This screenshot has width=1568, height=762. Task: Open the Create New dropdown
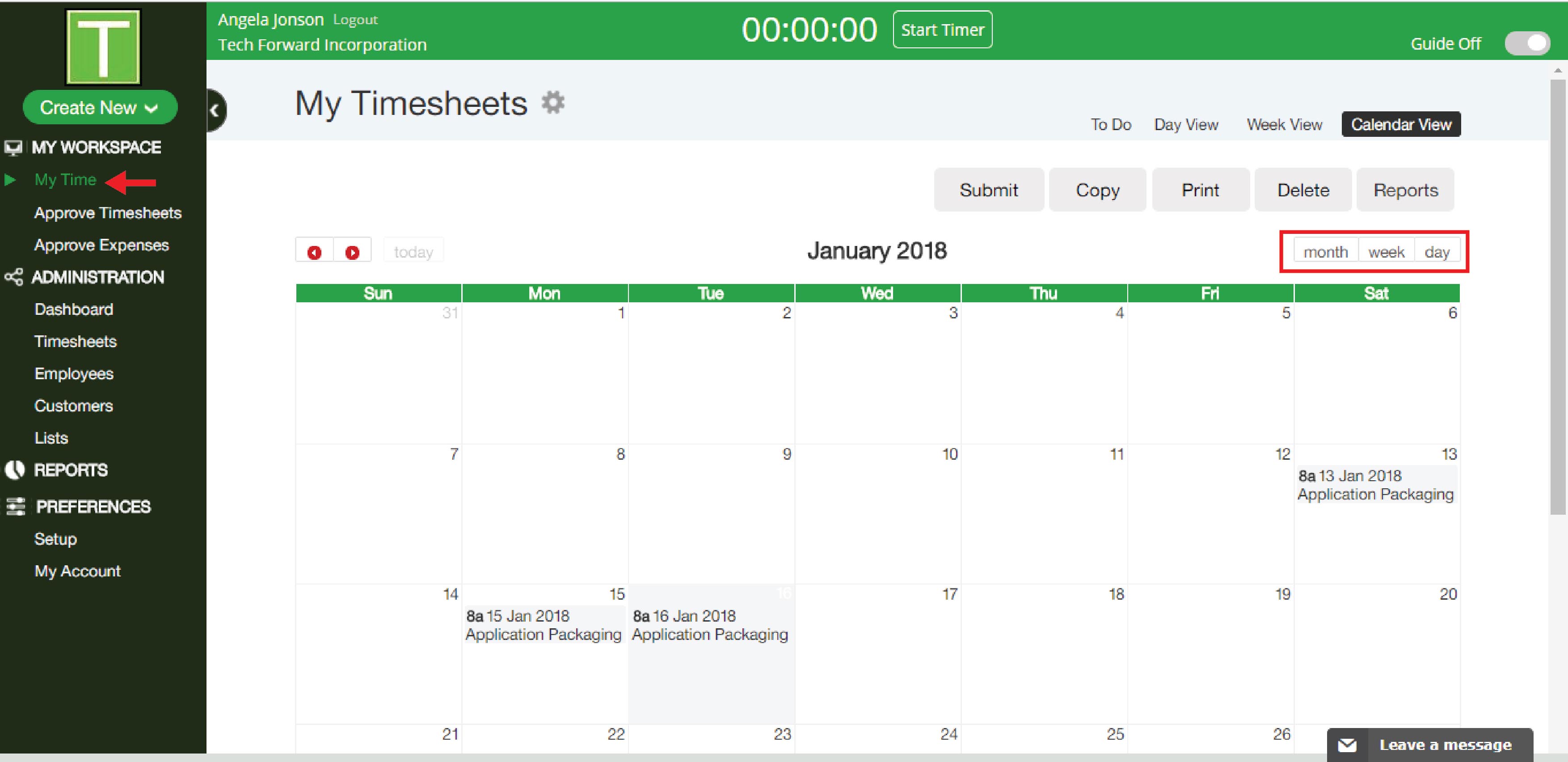[x=100, y=108]
